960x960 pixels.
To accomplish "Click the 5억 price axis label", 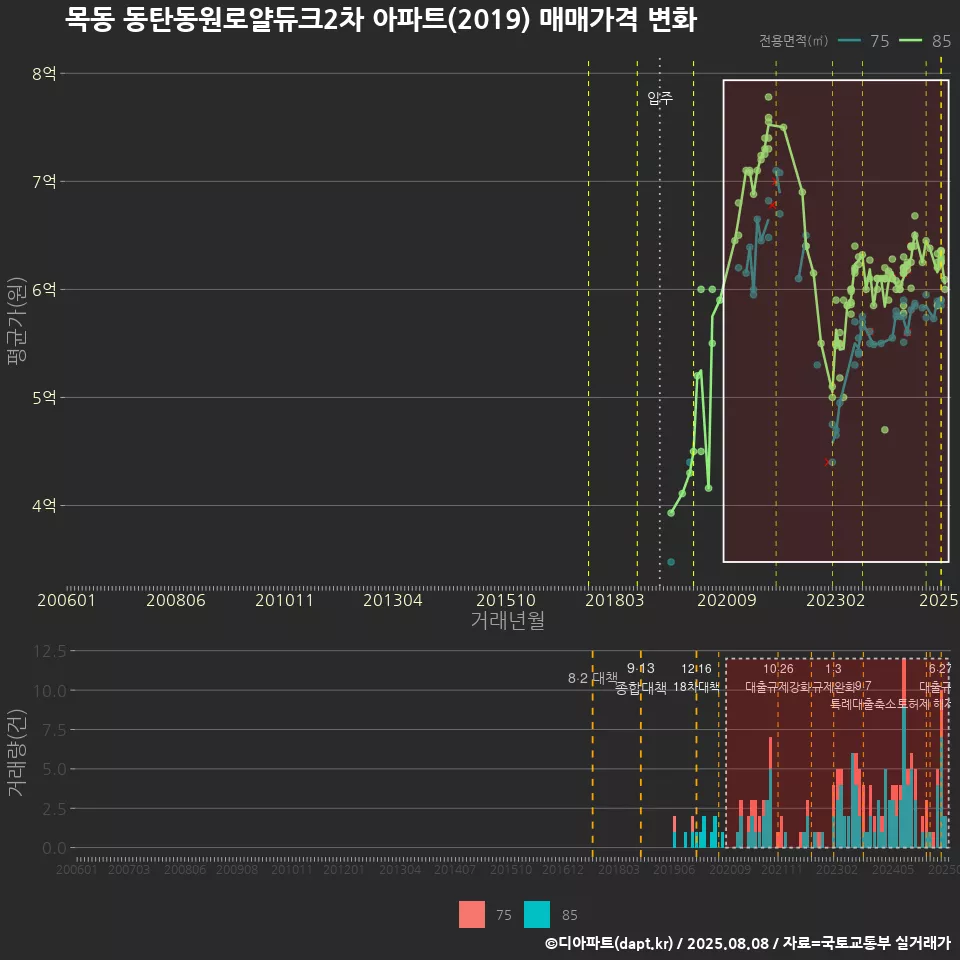I will pos(44,397).
